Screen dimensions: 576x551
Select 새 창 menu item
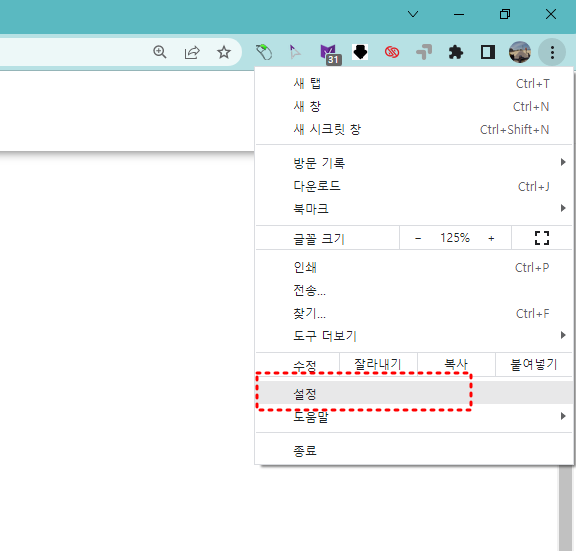(x=414, y=107)
